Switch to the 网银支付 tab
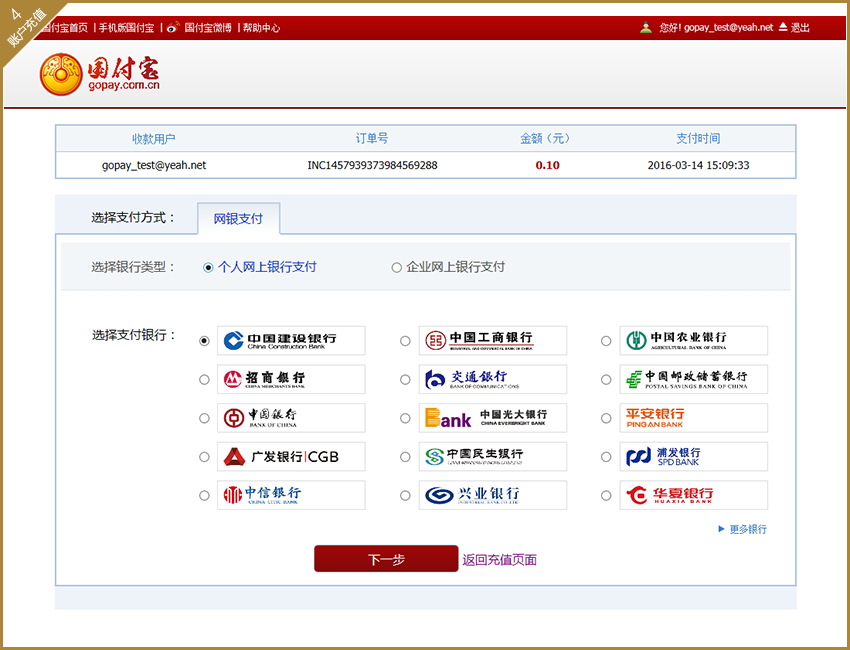Viewport: 850px width, 650px height. point(239,218)
